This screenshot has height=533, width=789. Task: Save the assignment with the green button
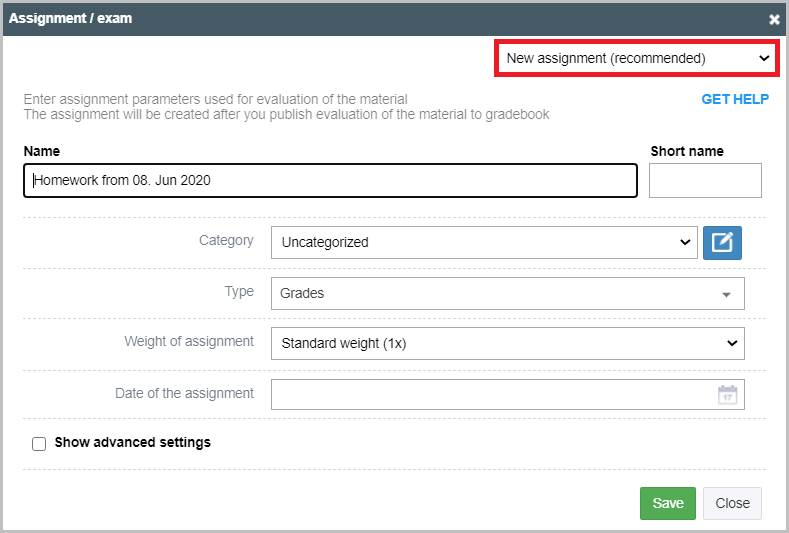point(668,503)
